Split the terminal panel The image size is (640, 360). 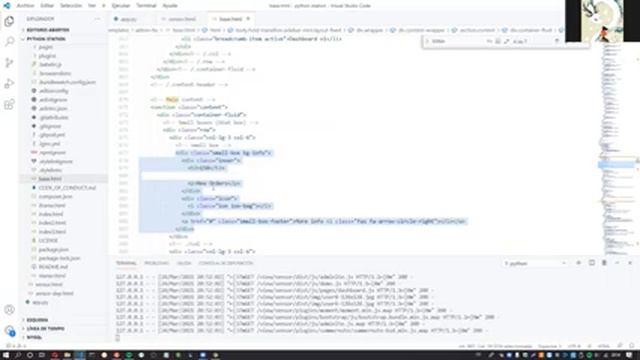(591, 263)
